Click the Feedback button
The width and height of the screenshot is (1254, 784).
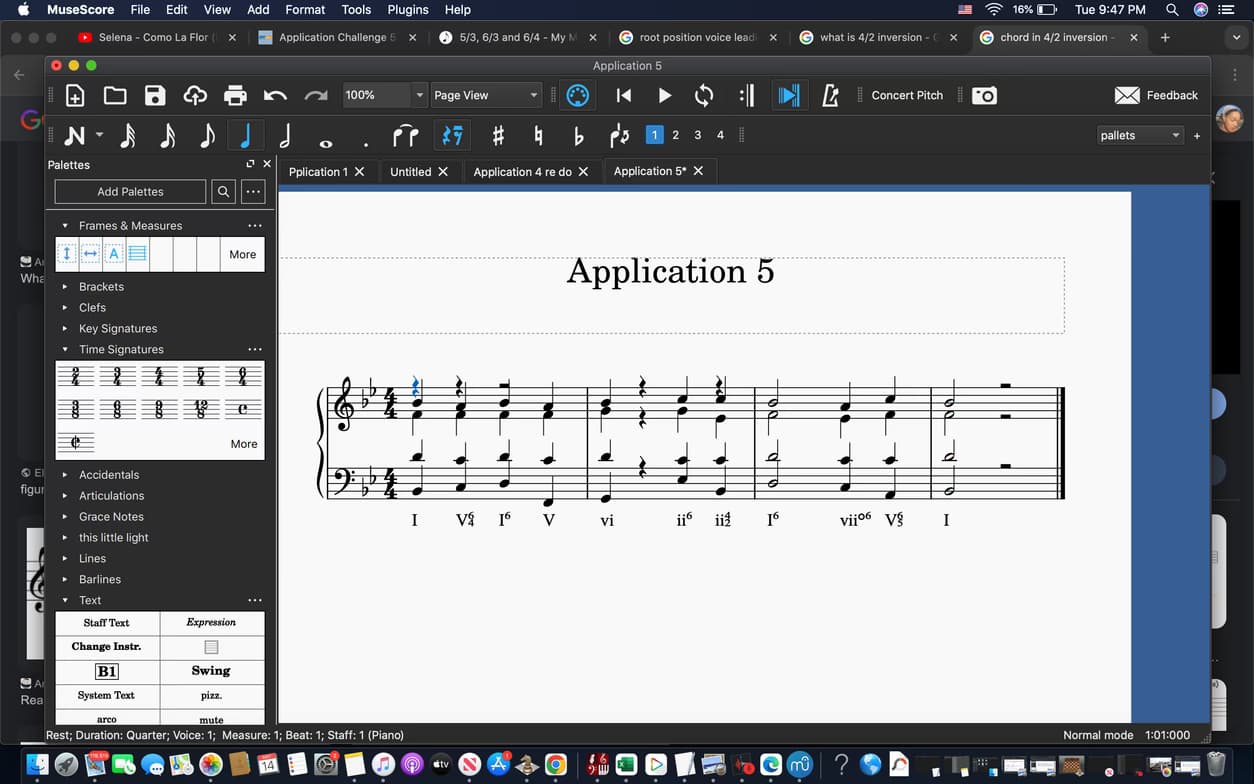(x=1157, y=95)
